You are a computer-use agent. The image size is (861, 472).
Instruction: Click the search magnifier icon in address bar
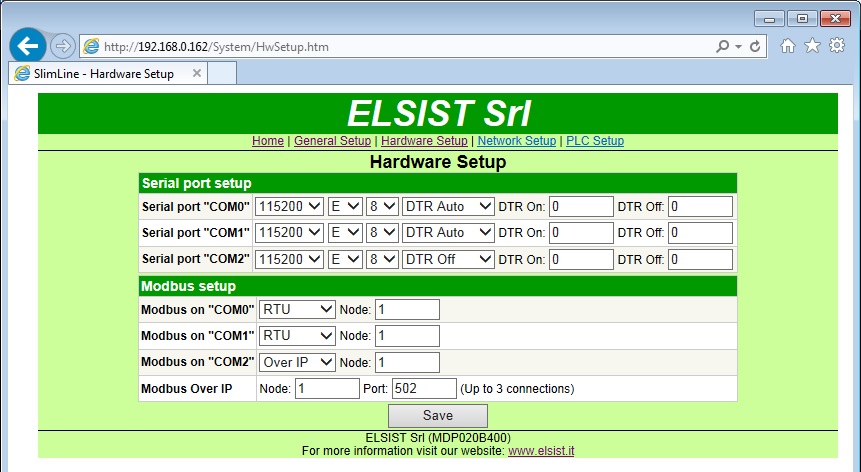(x=723, y=47)
